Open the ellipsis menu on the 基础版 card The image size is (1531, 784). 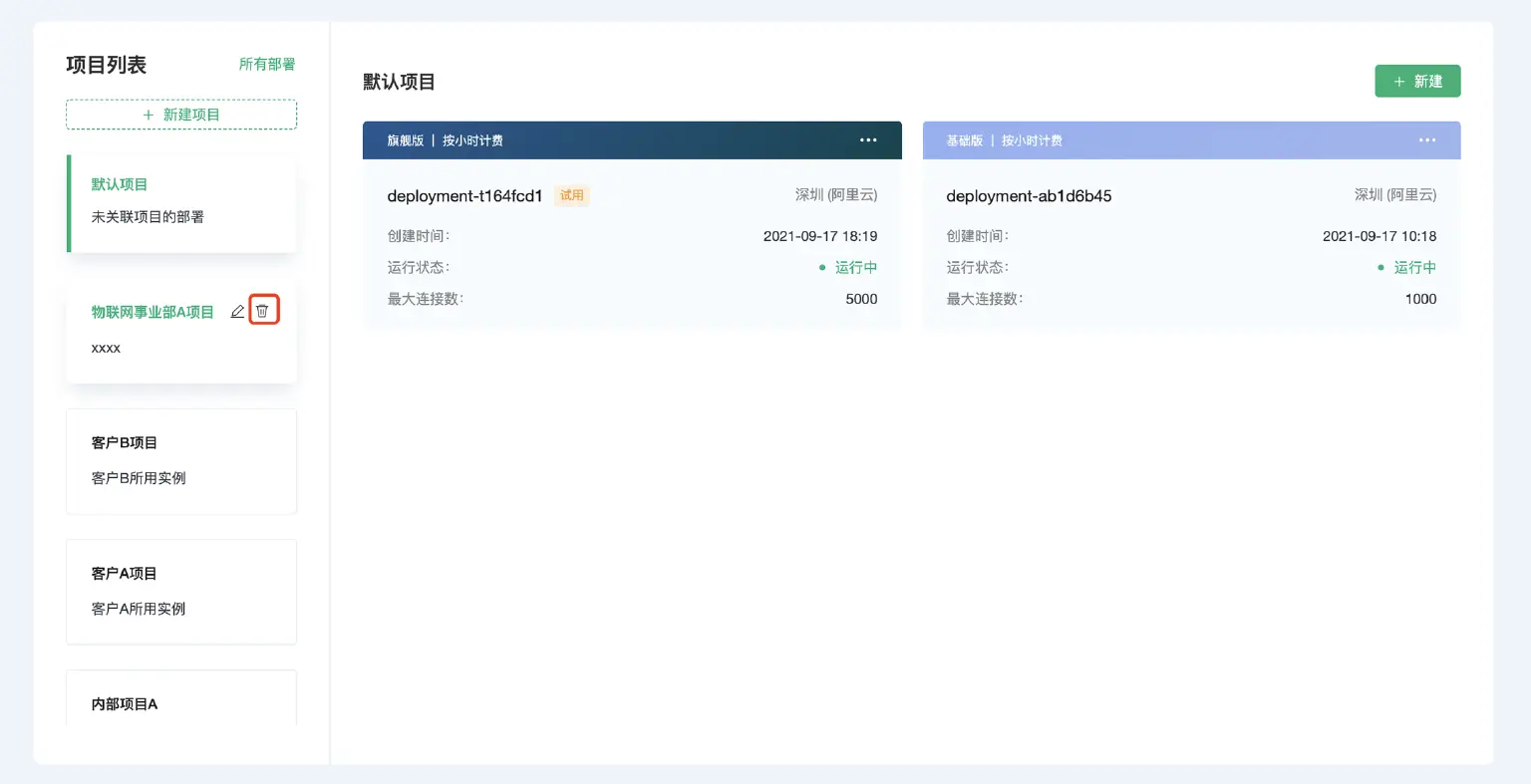click(x=1427, y=139)
